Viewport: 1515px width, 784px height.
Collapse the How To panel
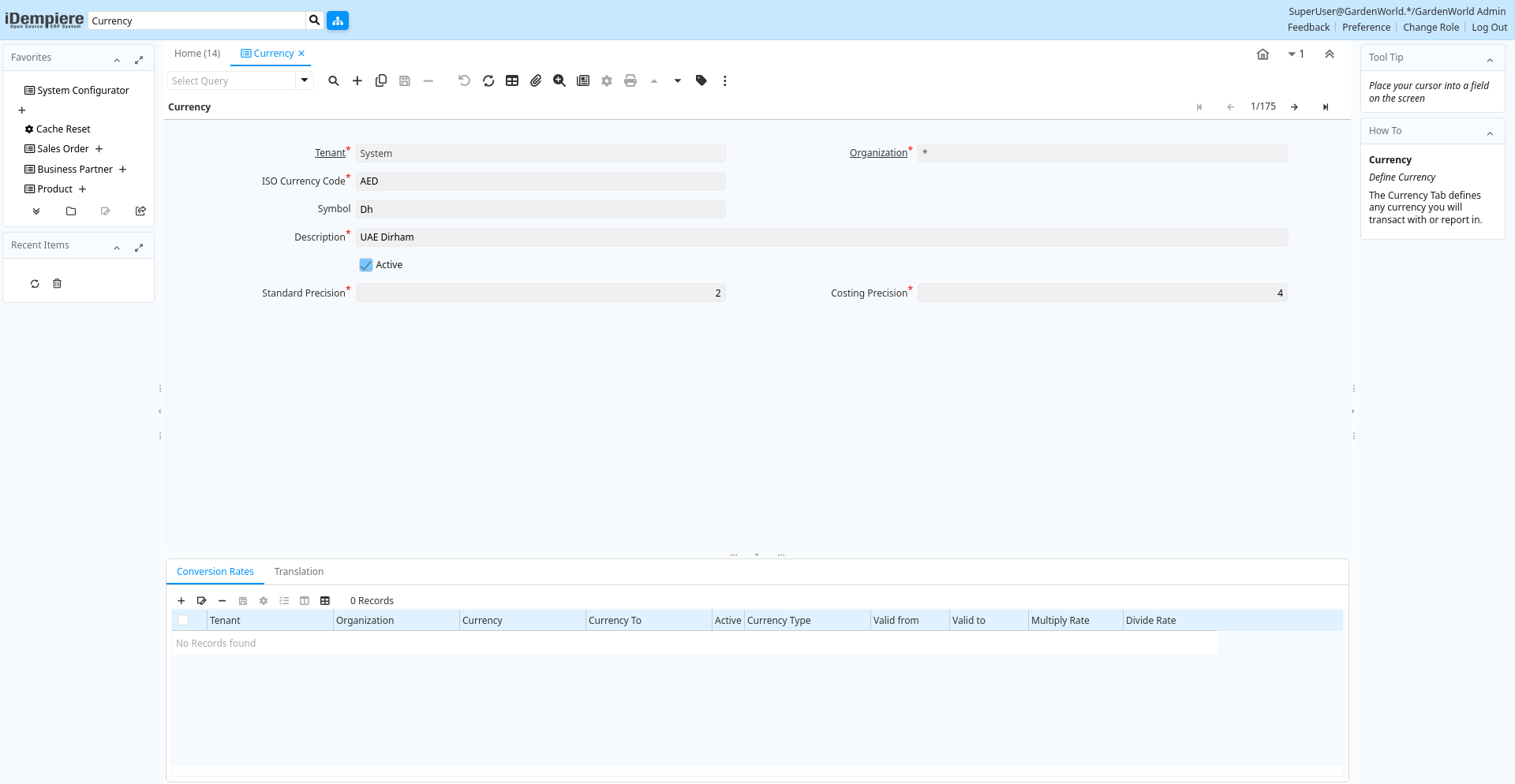pyautogui.click(x=1490, y=133)
